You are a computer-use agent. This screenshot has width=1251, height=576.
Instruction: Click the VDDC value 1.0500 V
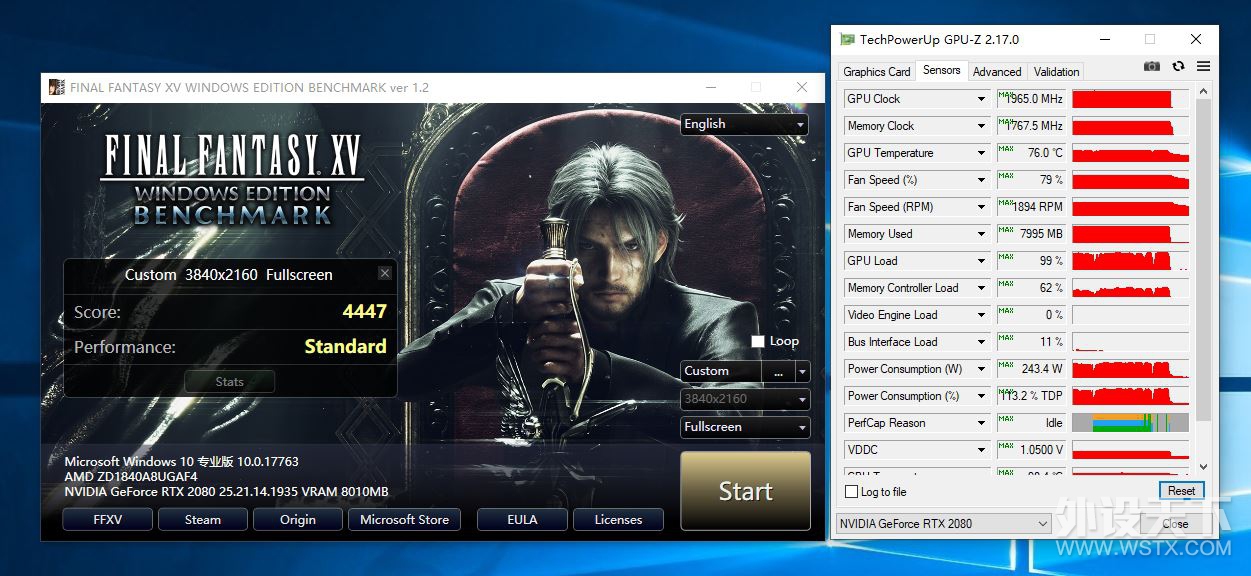pos(1042,450)
